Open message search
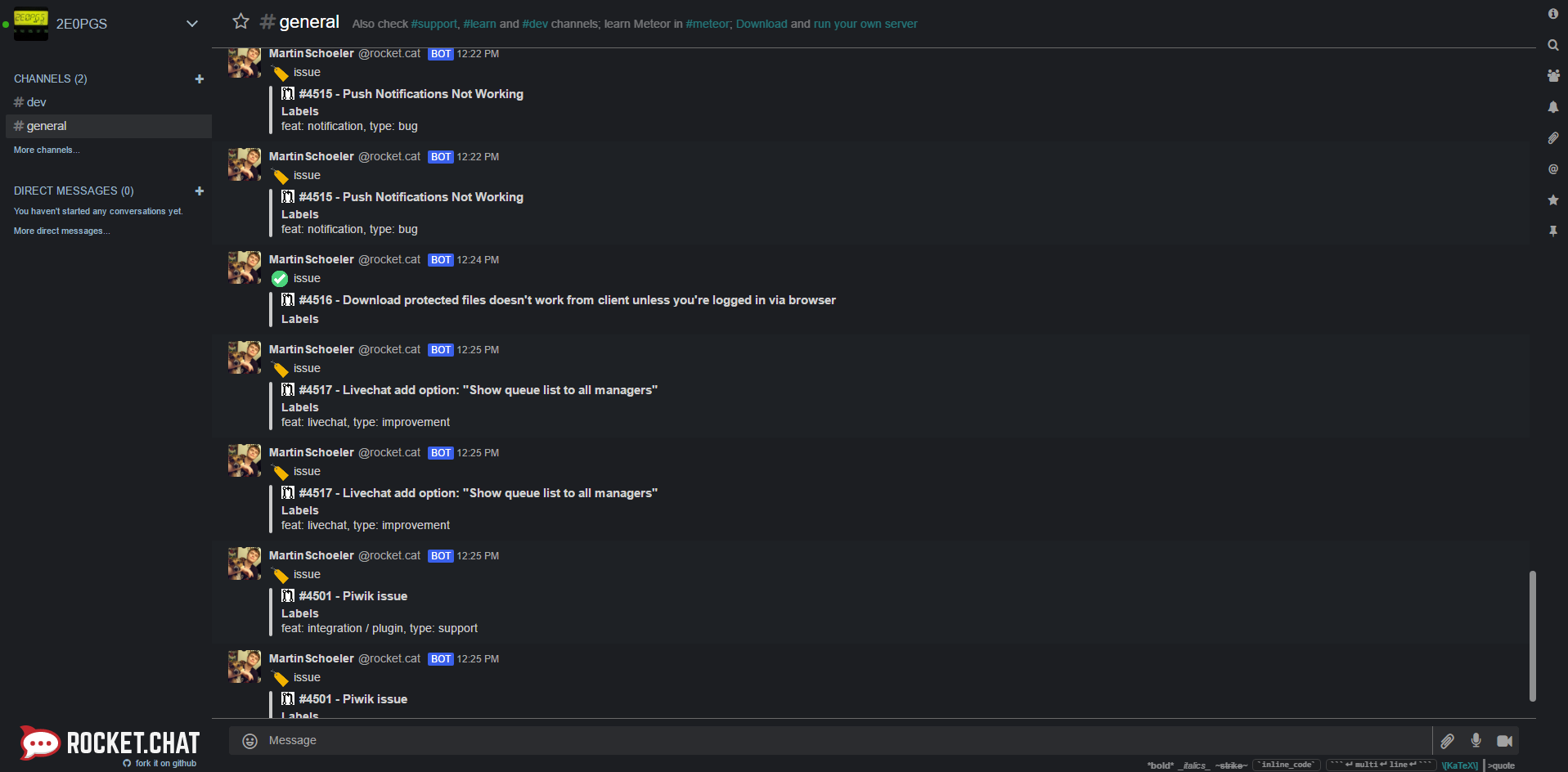 point(1553,45)
